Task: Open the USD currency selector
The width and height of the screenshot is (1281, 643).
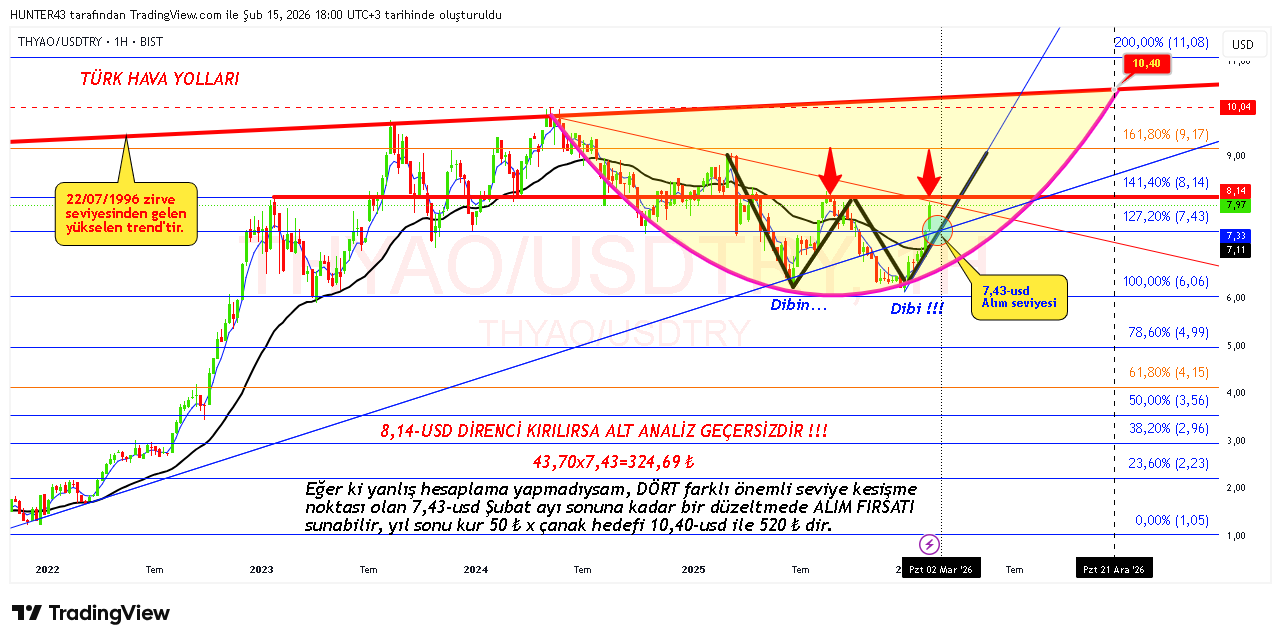Action: point(1242,45)
